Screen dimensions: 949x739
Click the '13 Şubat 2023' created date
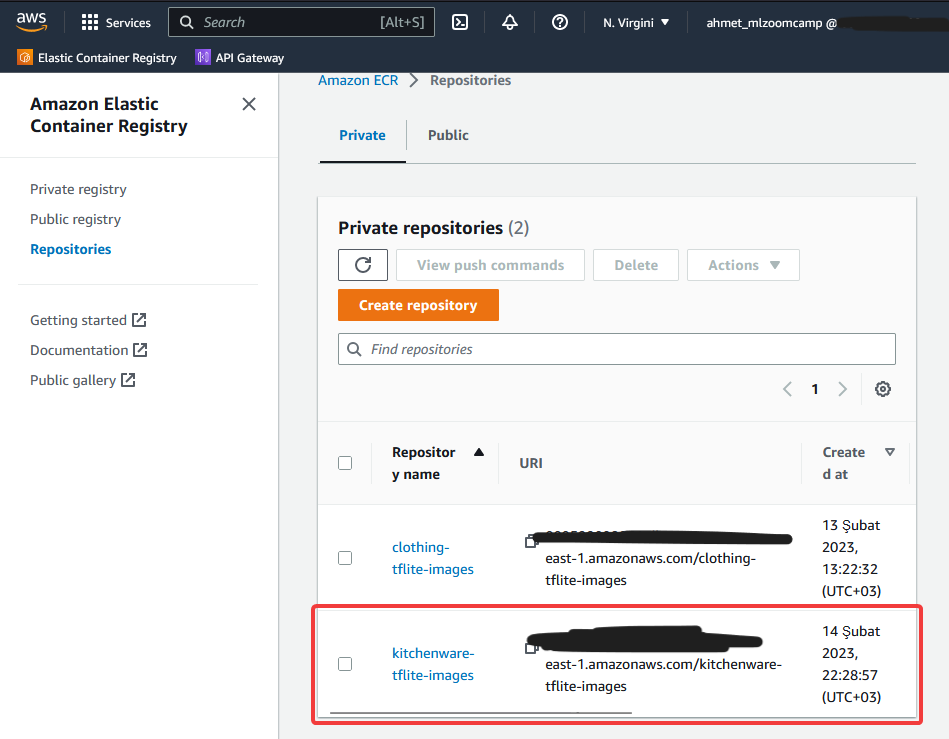tap(851, 536)
